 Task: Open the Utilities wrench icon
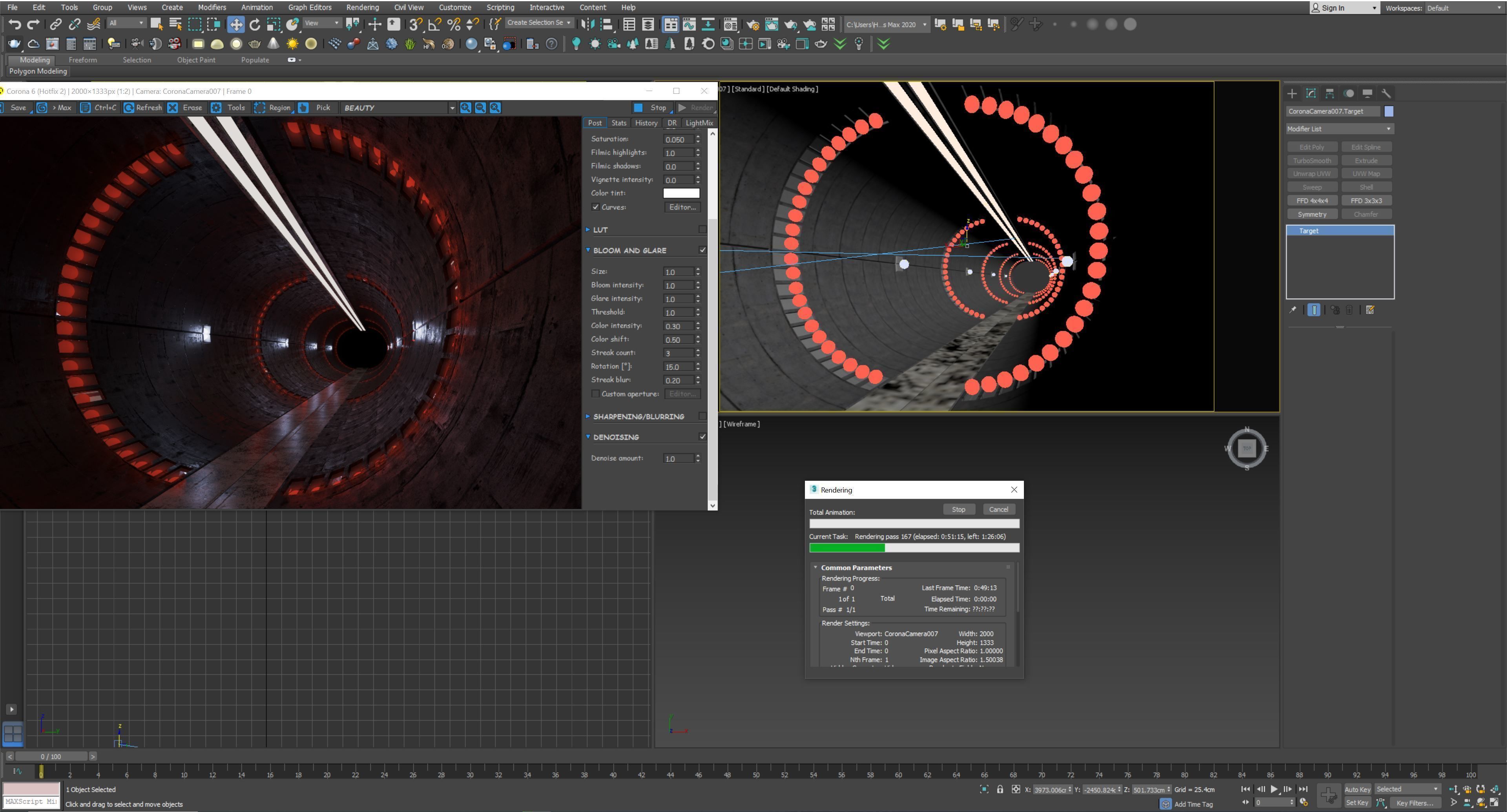(x=1386, y=93)
